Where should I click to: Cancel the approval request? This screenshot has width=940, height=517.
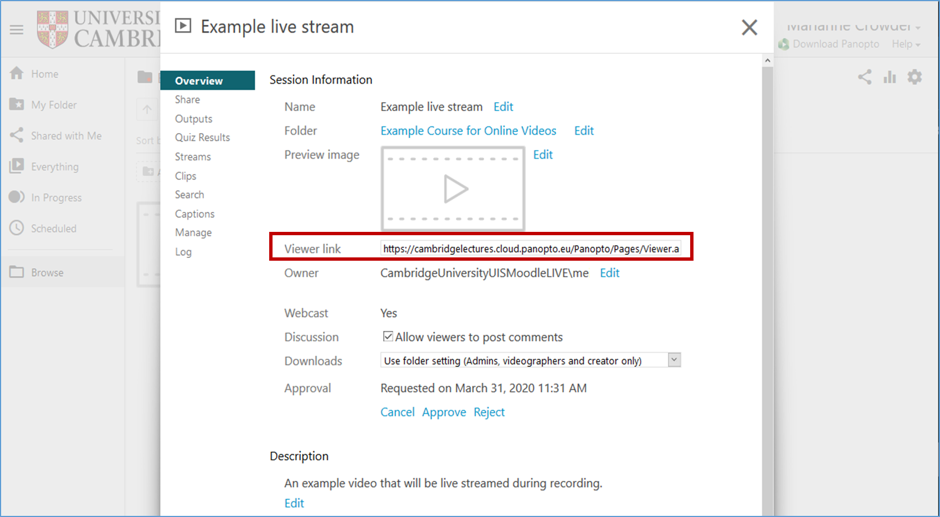pos(397,412)
